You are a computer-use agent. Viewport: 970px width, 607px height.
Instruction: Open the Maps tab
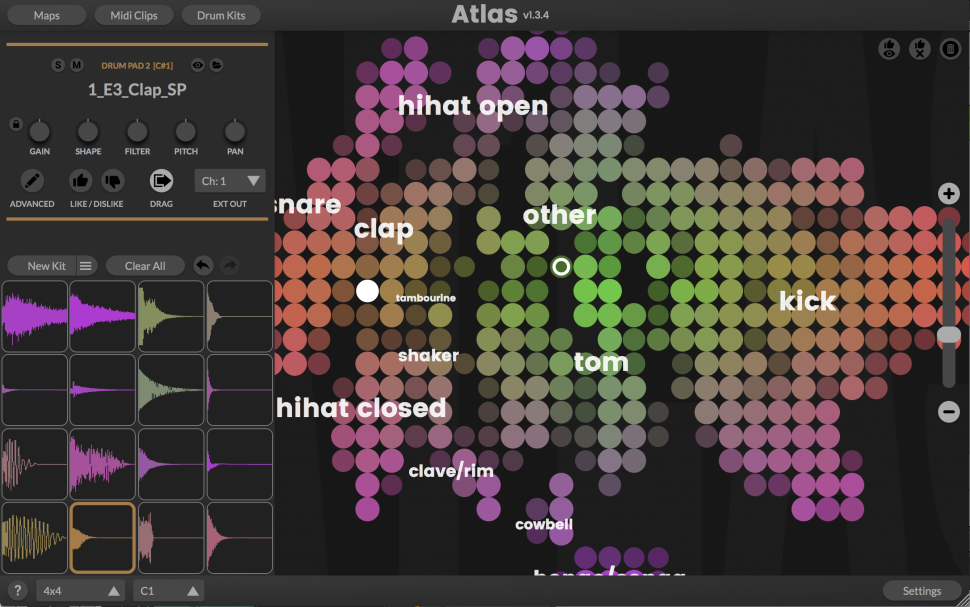coord(46,15)
